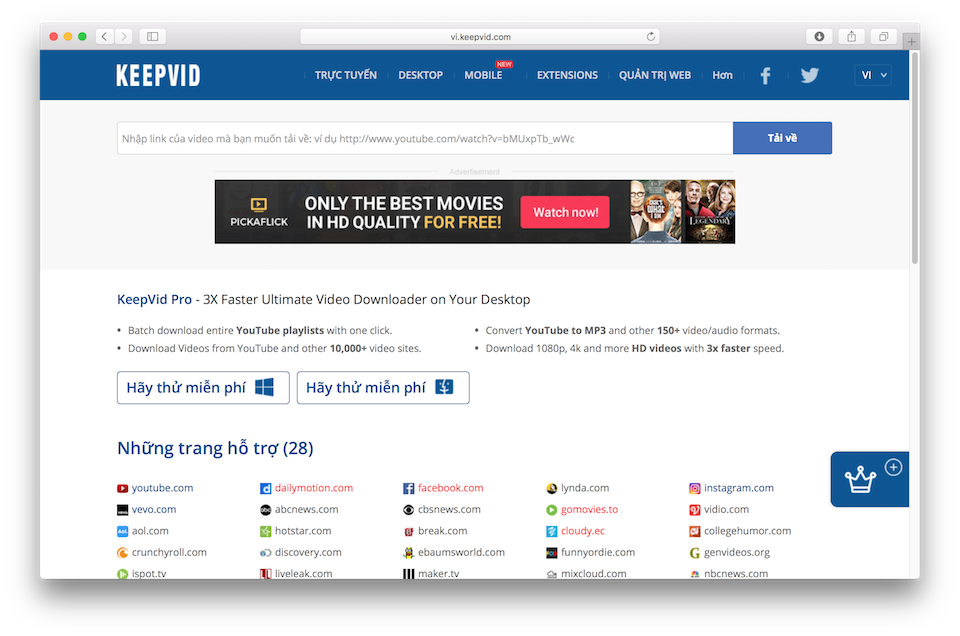
Task: Open the KeepVid Pro link
Action: click(x=154, y=299)
